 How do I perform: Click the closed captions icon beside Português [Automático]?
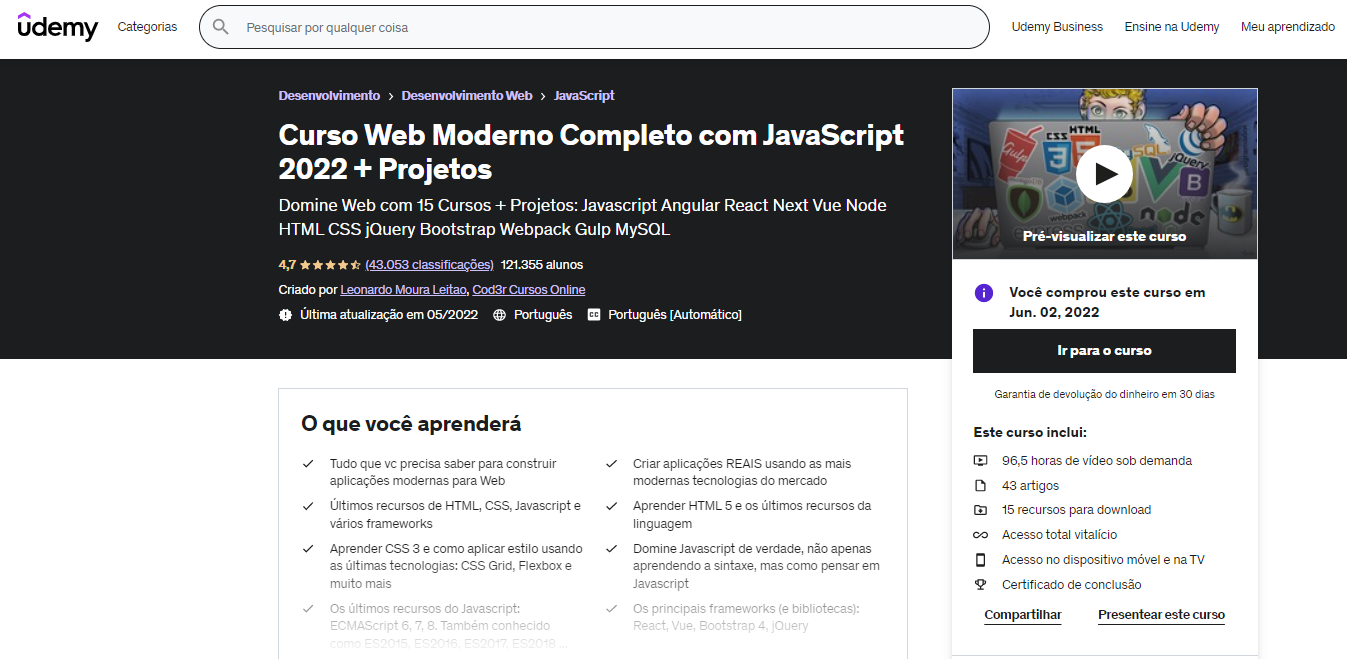(594, 314)
